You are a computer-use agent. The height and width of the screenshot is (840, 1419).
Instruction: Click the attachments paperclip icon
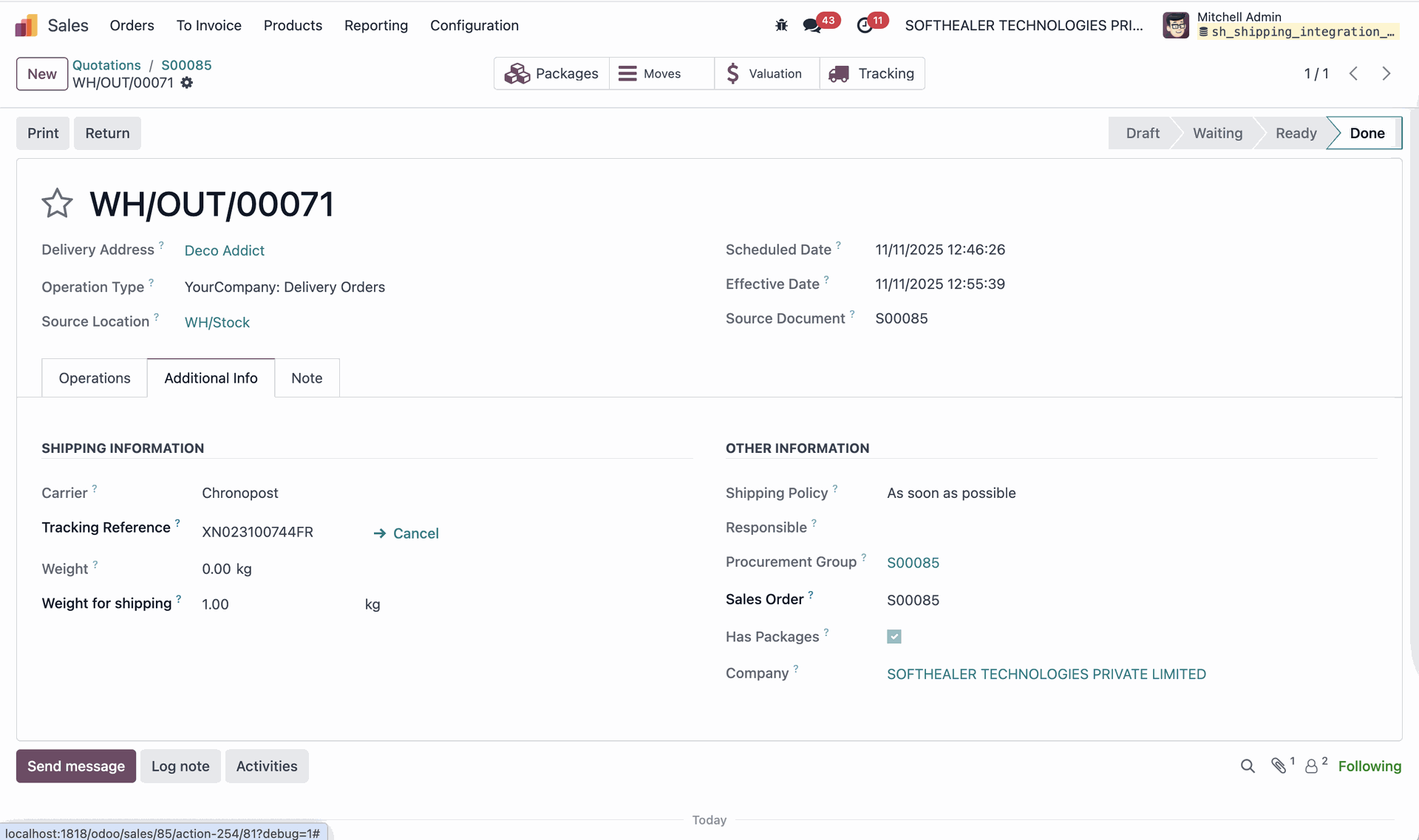click(x=1279, y=766)
